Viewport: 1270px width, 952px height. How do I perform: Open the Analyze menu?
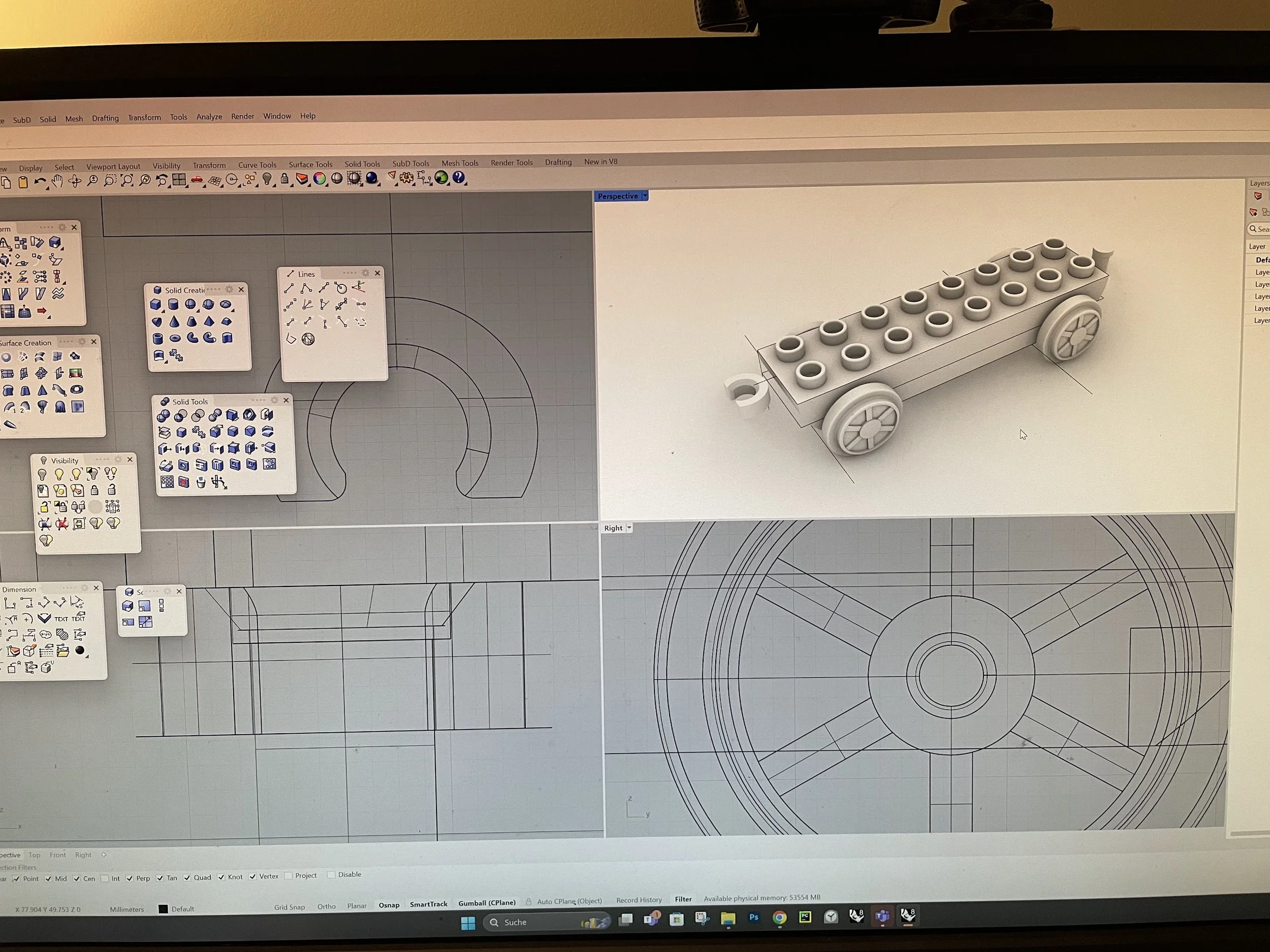coord(209,116)
